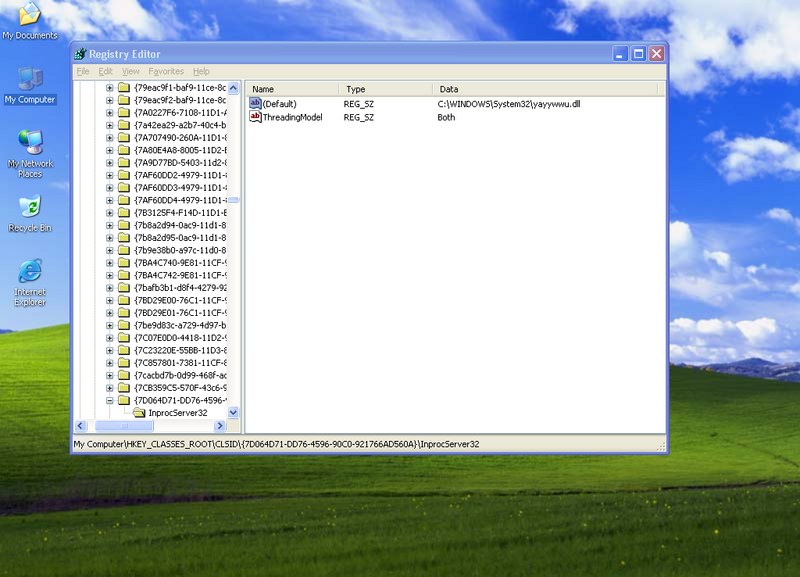
Task: Sort values by the Type column header
Action: click(x=386, y=89)
